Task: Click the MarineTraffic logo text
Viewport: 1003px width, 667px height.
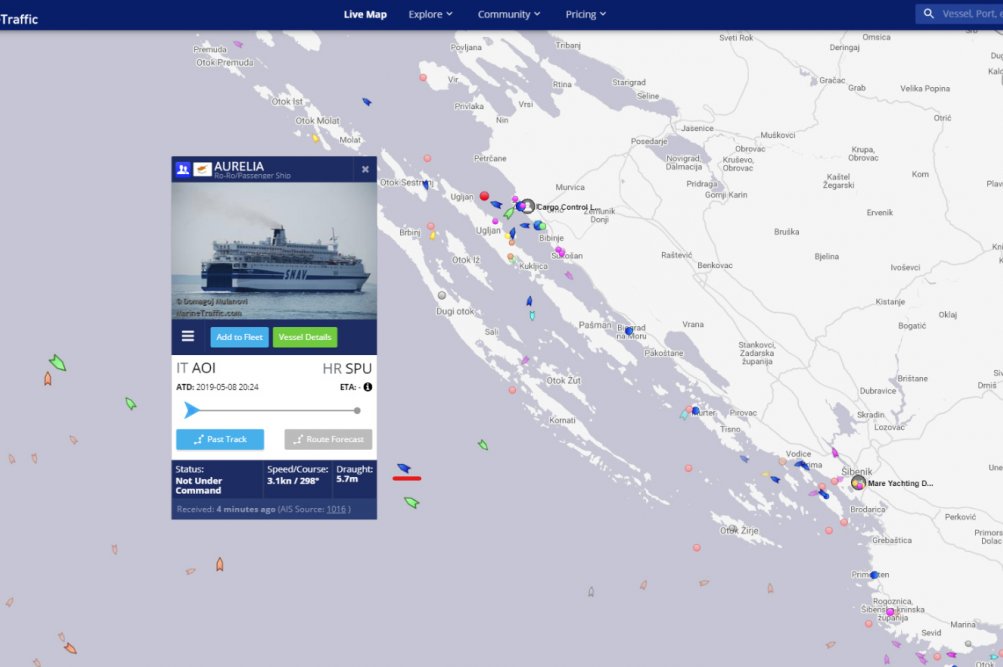Action: click(x=19, y=19)
